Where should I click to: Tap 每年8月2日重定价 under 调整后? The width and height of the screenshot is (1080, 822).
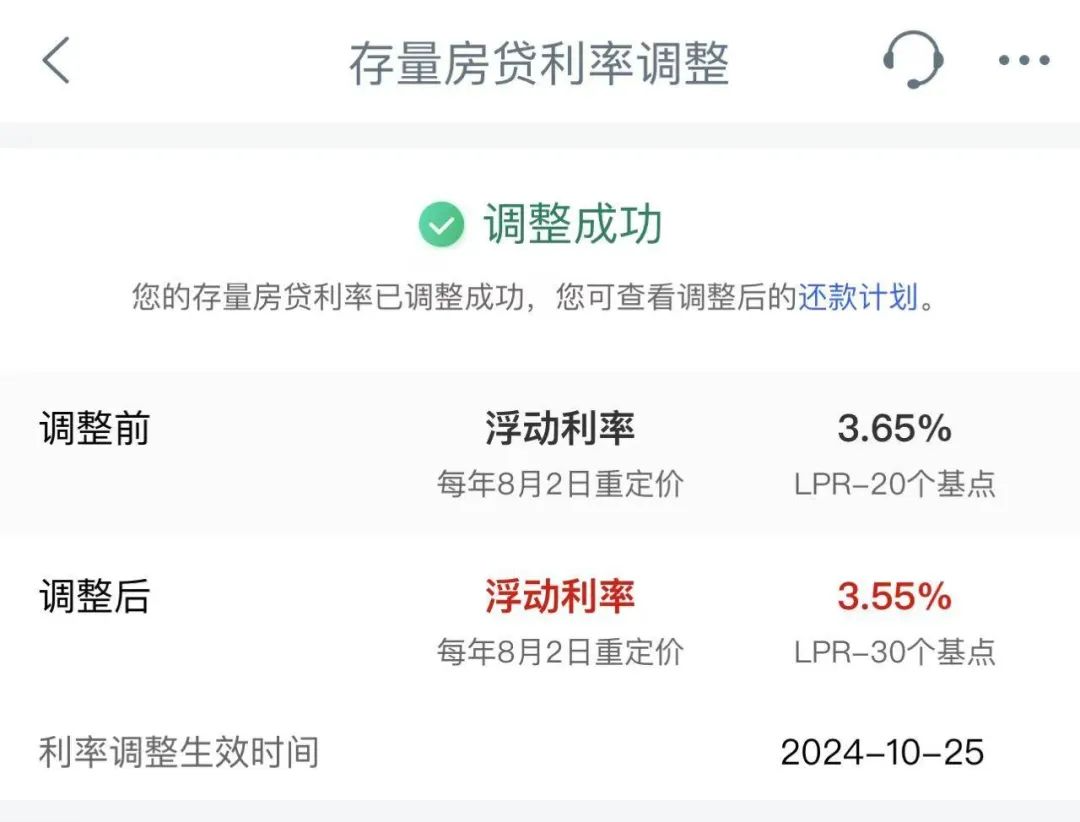560,652
